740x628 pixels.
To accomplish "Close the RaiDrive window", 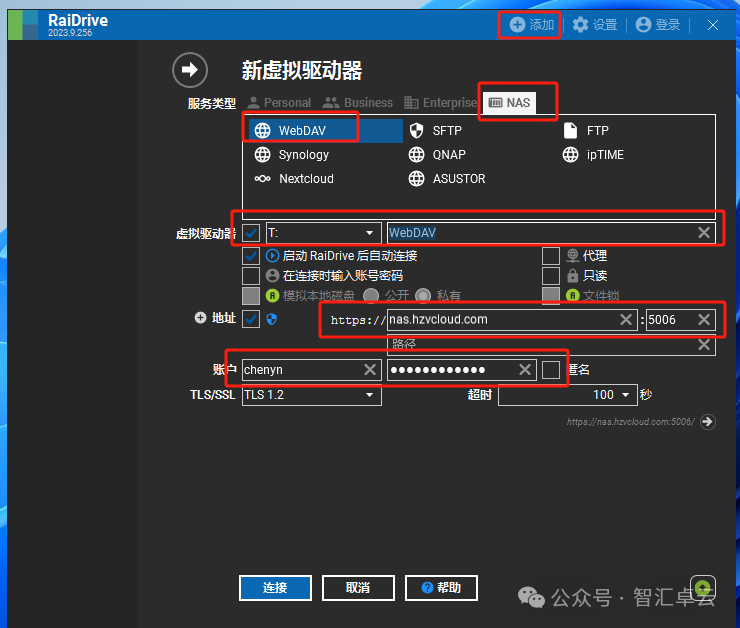I will 713,25.
